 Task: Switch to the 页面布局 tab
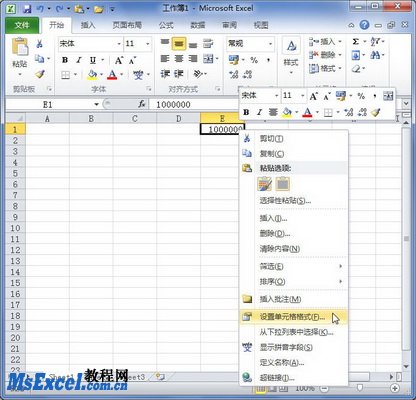click(127, 25)
